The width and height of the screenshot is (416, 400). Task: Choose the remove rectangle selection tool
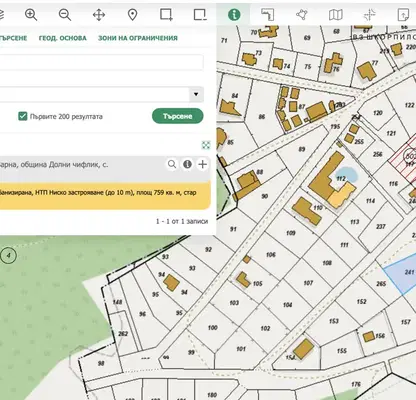click(x=200, y=15)
